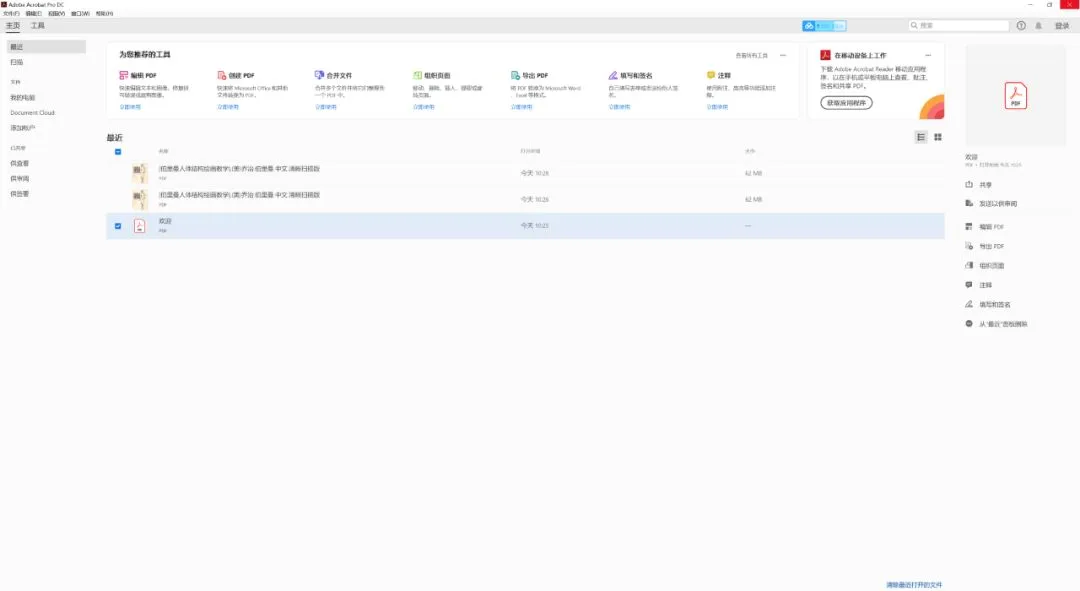1080x591 pixels.
Task: Select 添加帐户 in left sidebar
Action: coord(23,128)
